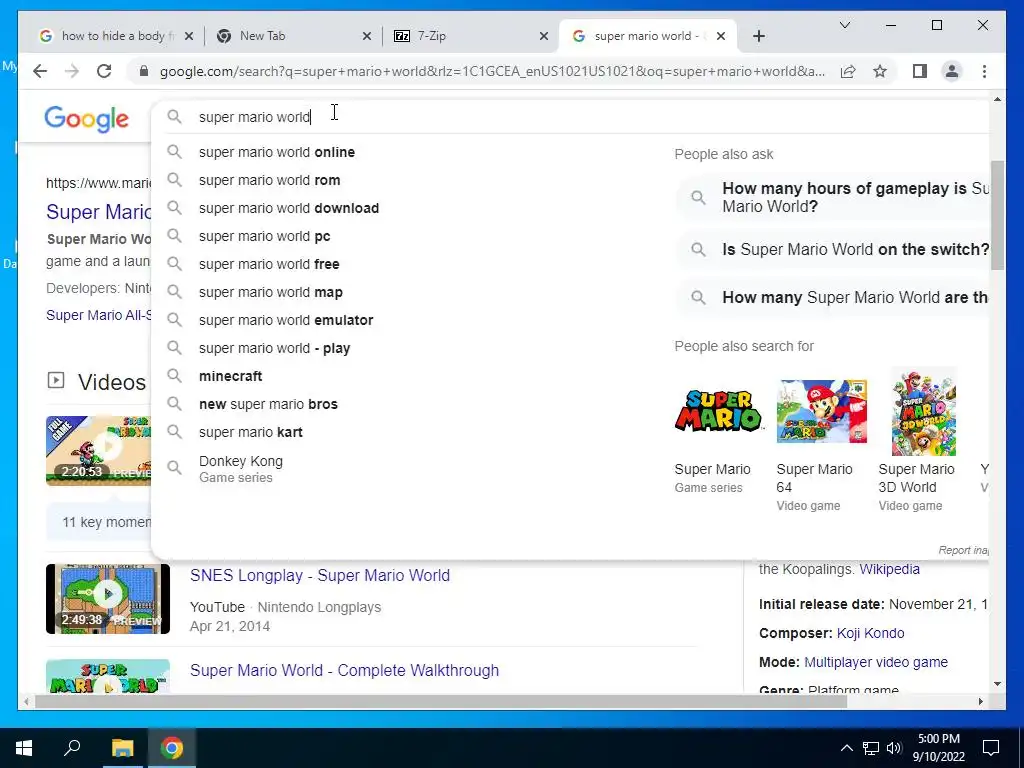The width and height of the screenshot is (1024, 768).
Task: Pick the 'minecraft' suggestion
Action: click(x=231, y=377)
